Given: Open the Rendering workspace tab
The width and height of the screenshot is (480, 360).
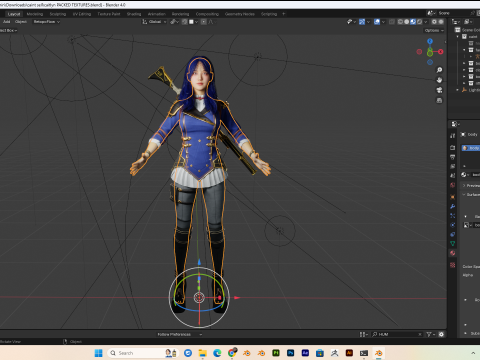Looking at the screenshot, I should click(180, 14).
